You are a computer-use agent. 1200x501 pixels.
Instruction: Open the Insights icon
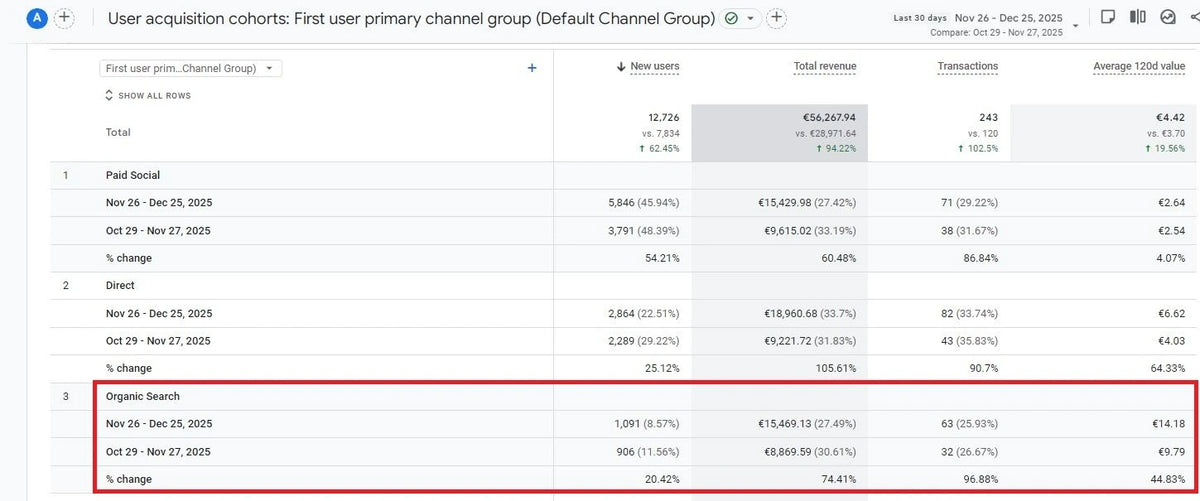coord(1167,17)
